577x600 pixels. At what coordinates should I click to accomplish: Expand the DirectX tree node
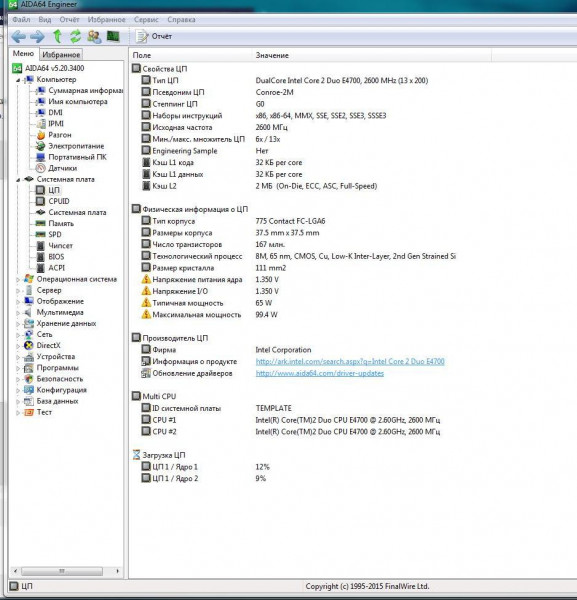tap(18, 346)
